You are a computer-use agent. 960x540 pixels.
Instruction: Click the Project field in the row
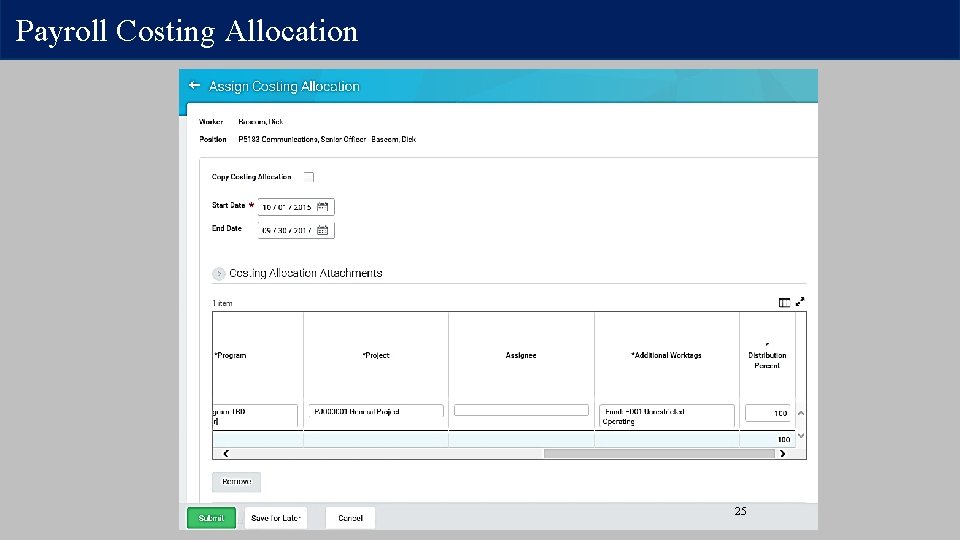376,411
